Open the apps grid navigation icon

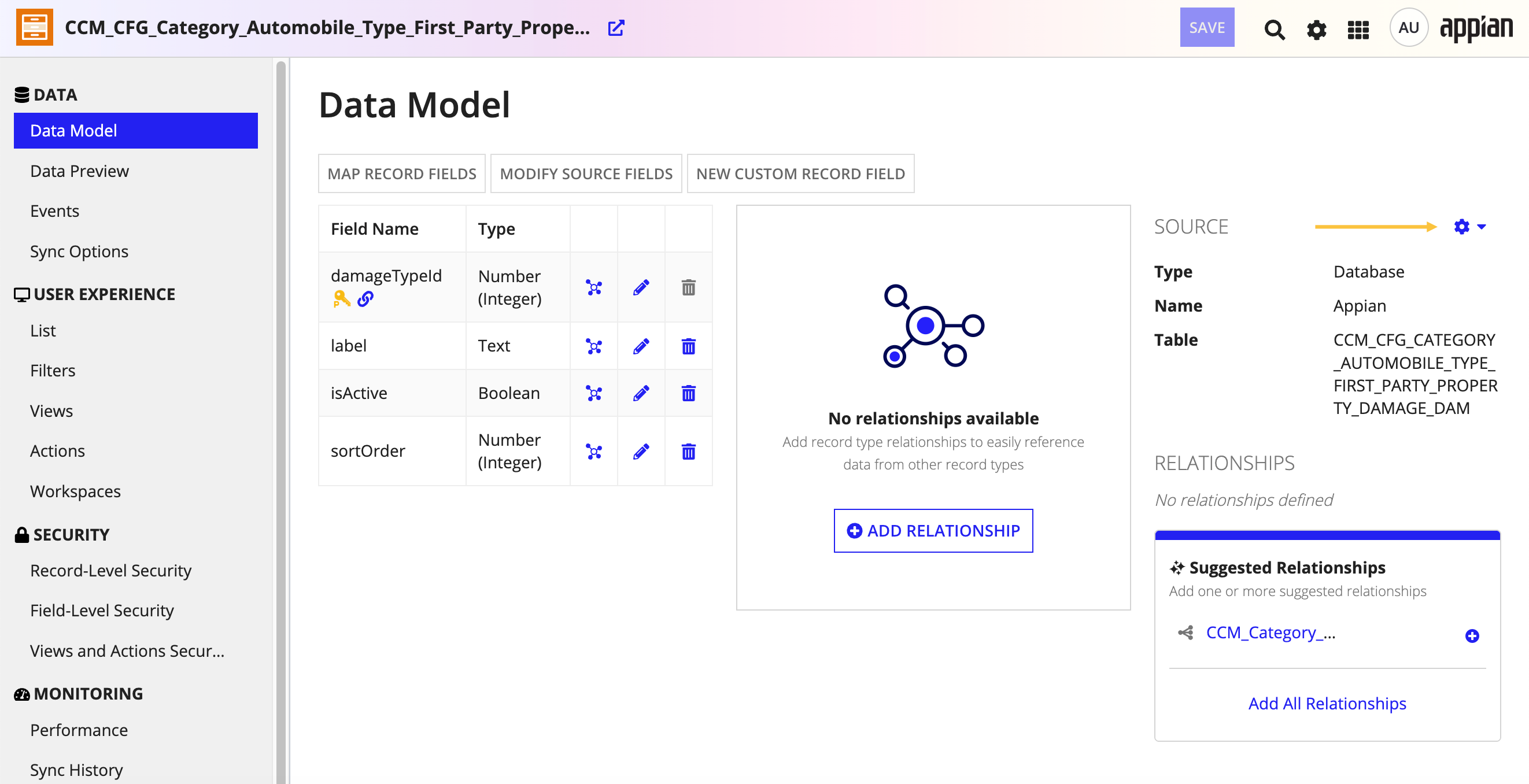click(x=1358, y=29)
